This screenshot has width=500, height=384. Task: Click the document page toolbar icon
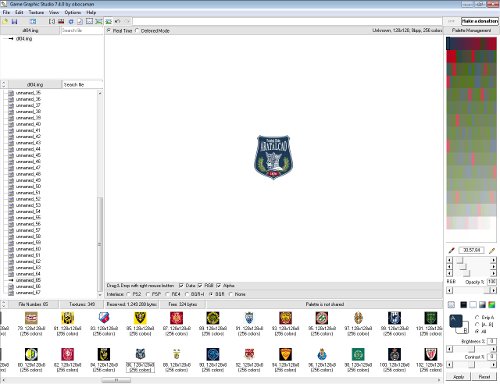pyautogui.click(x=80, y=21)
